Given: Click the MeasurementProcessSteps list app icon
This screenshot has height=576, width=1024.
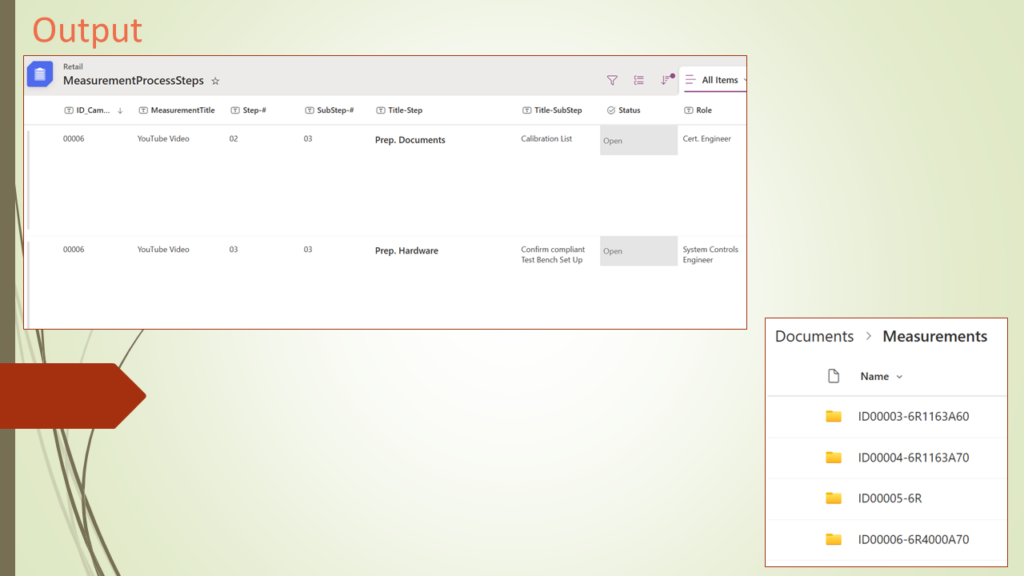Looking at the screenshot, I should pos(40,74).
